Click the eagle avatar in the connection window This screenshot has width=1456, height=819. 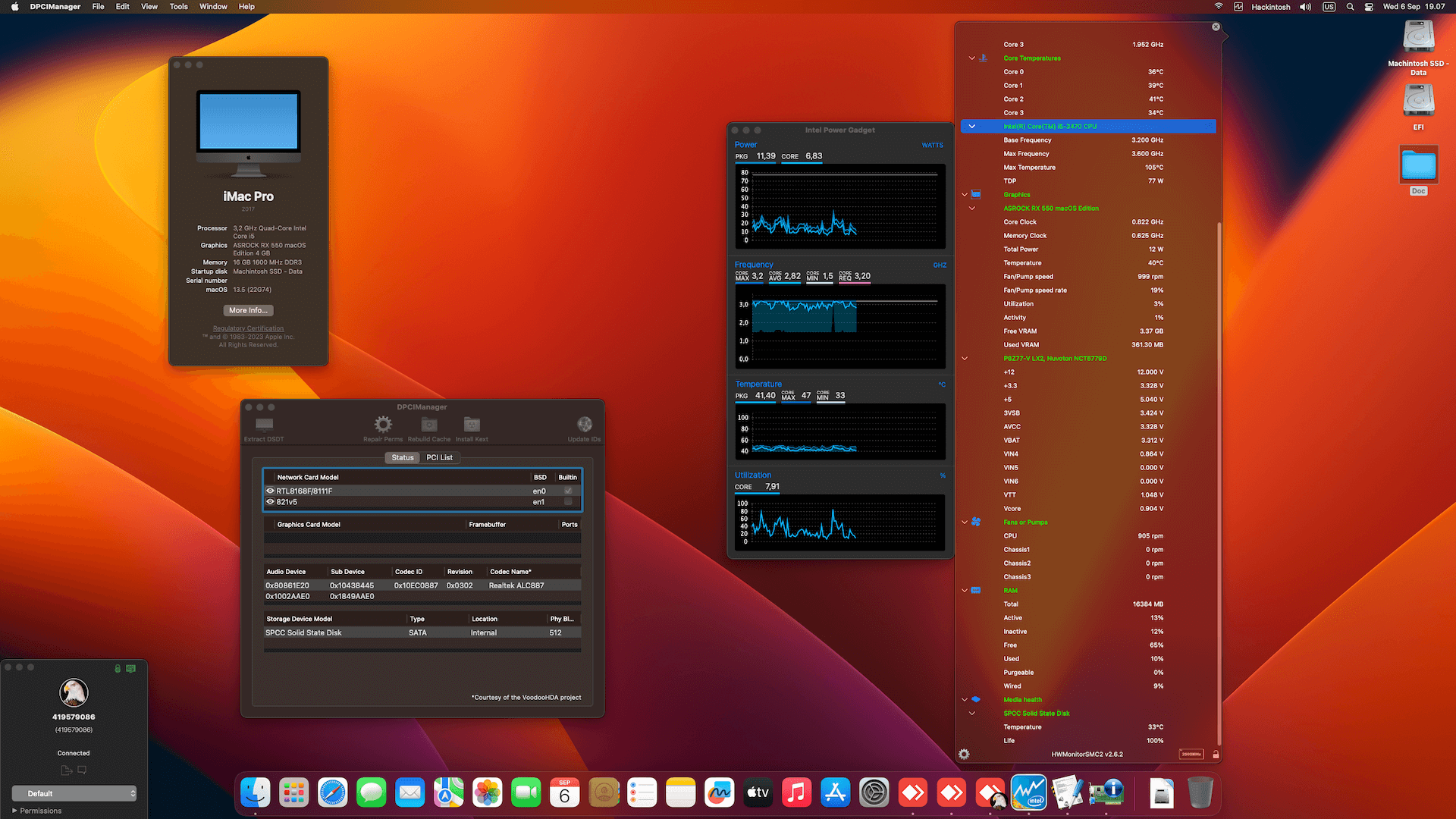(x=74, y=692)
